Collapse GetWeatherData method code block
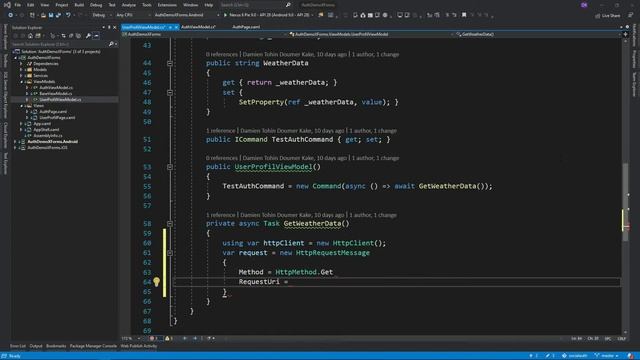Viewport: 640px width, 360px height. click(x=170, y=224)
